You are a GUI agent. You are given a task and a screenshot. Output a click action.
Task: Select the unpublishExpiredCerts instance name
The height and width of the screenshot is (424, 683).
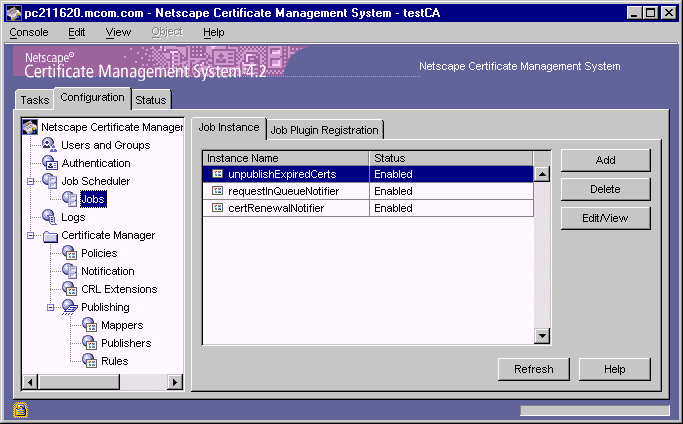(x=282, y=174)
